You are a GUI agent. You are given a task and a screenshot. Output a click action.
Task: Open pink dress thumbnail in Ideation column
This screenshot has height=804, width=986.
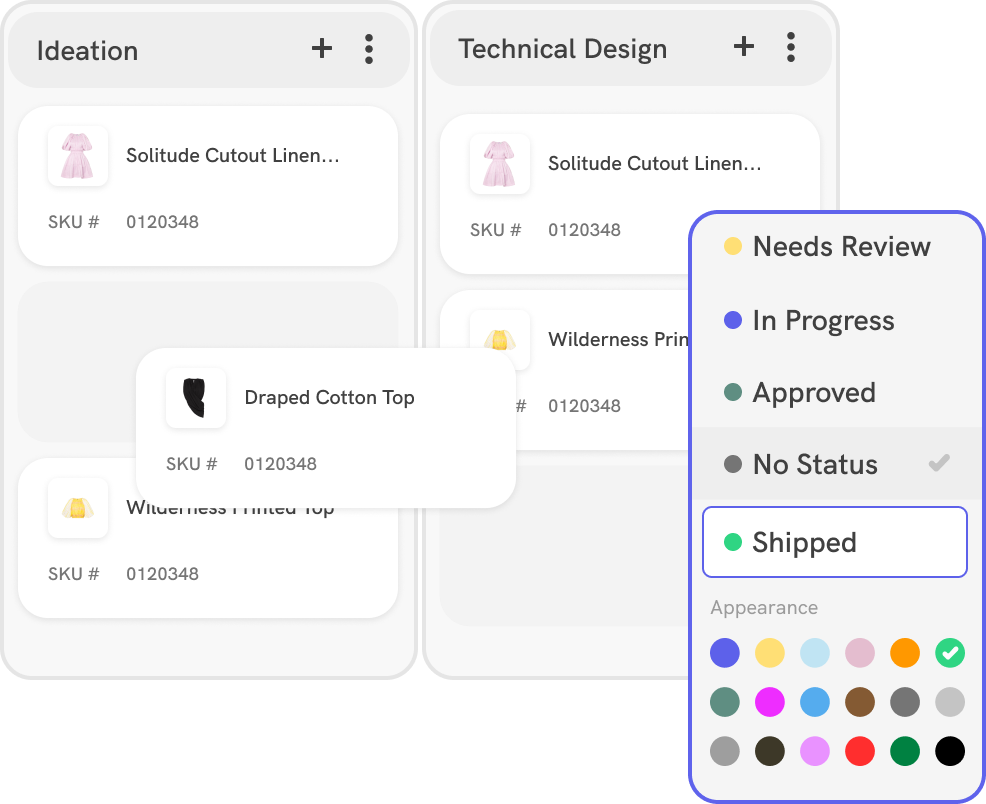[78, 156]
